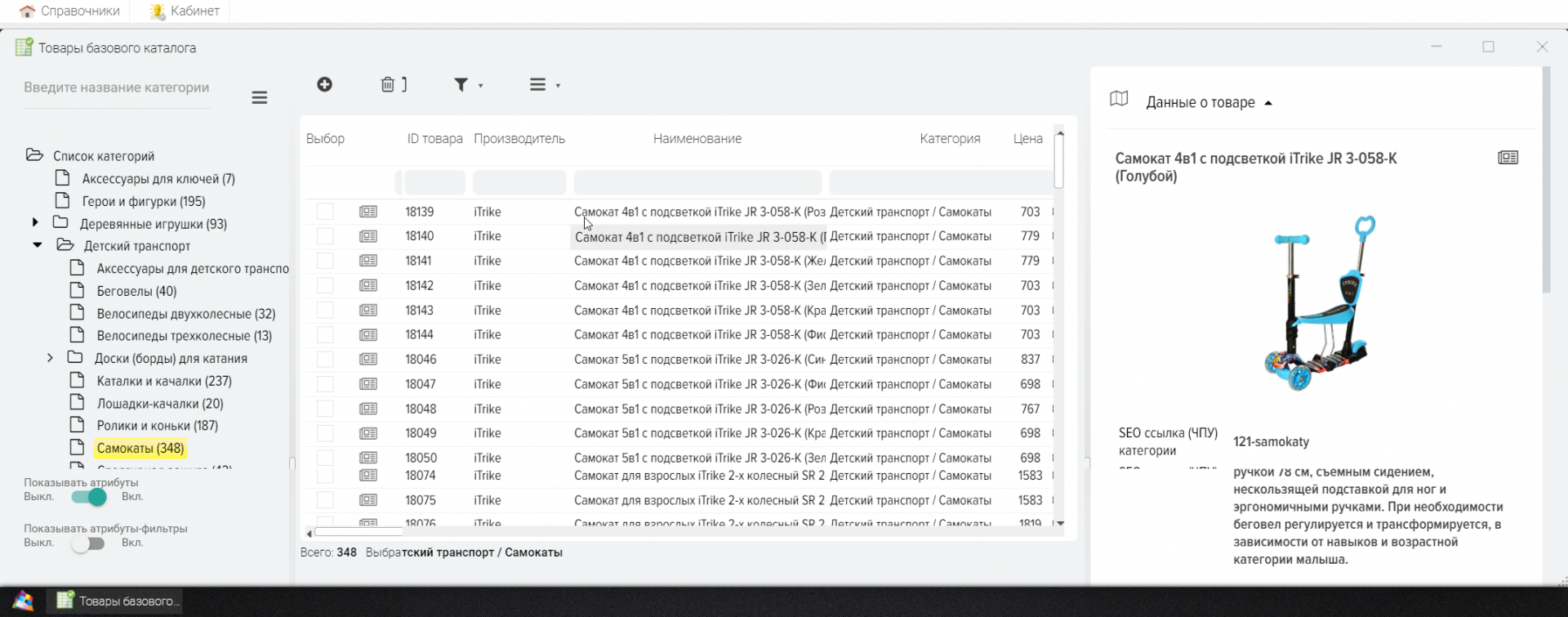Click the trash delete icon in toolbar
Screen dimensions: 1568x617
[x=388, y=85]
